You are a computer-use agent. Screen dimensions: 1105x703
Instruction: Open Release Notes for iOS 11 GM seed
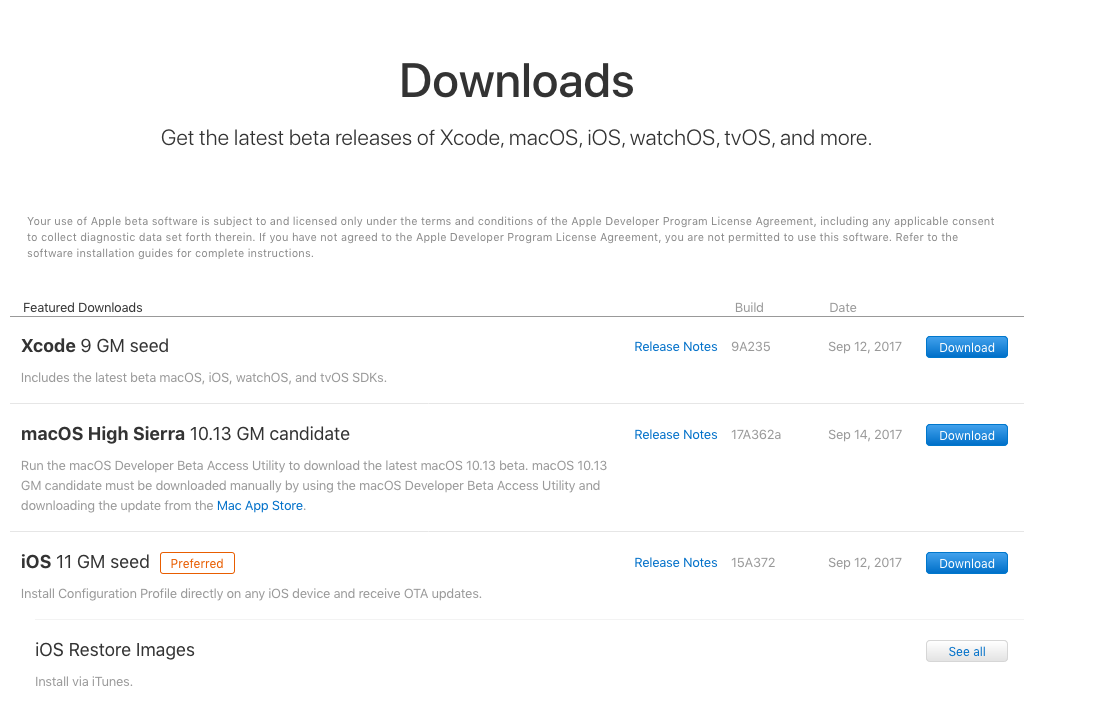(675, 563)
